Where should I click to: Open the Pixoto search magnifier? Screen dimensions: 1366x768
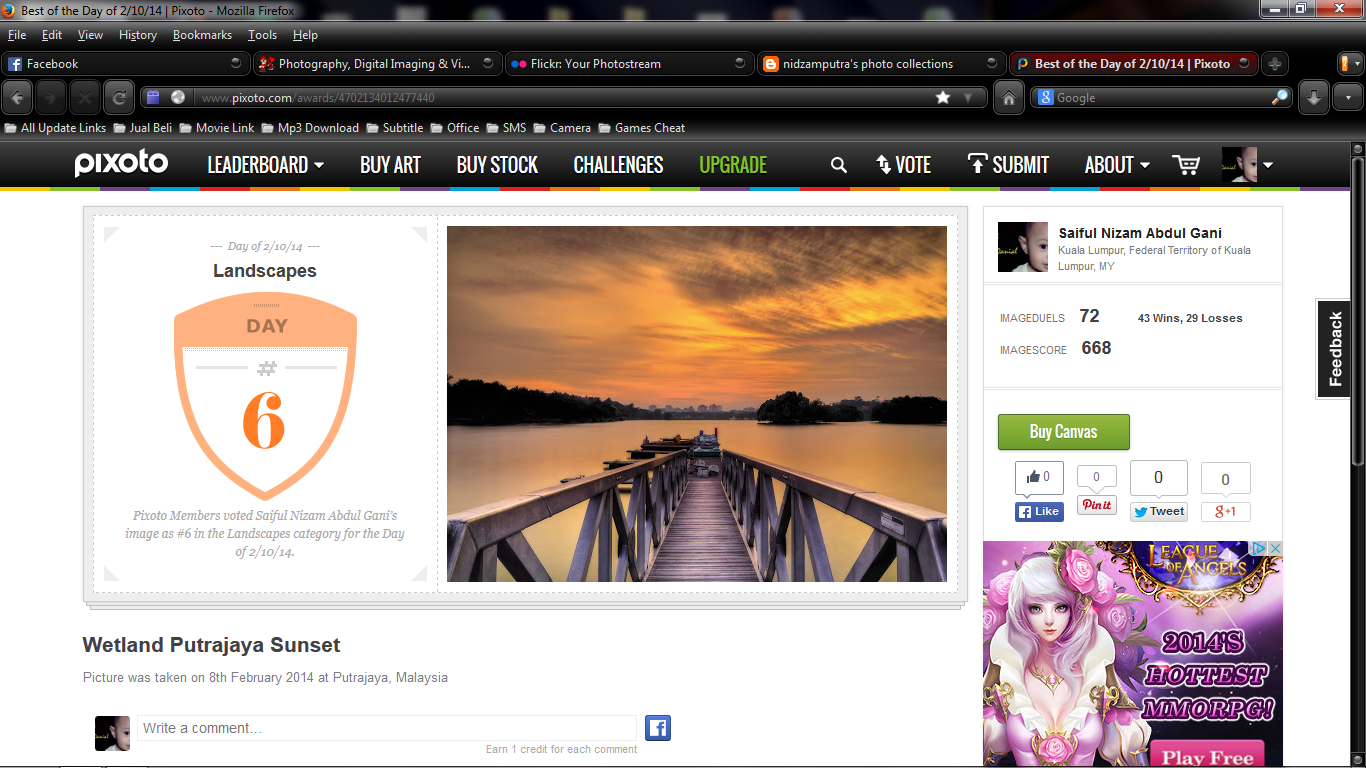pos(838,165)
